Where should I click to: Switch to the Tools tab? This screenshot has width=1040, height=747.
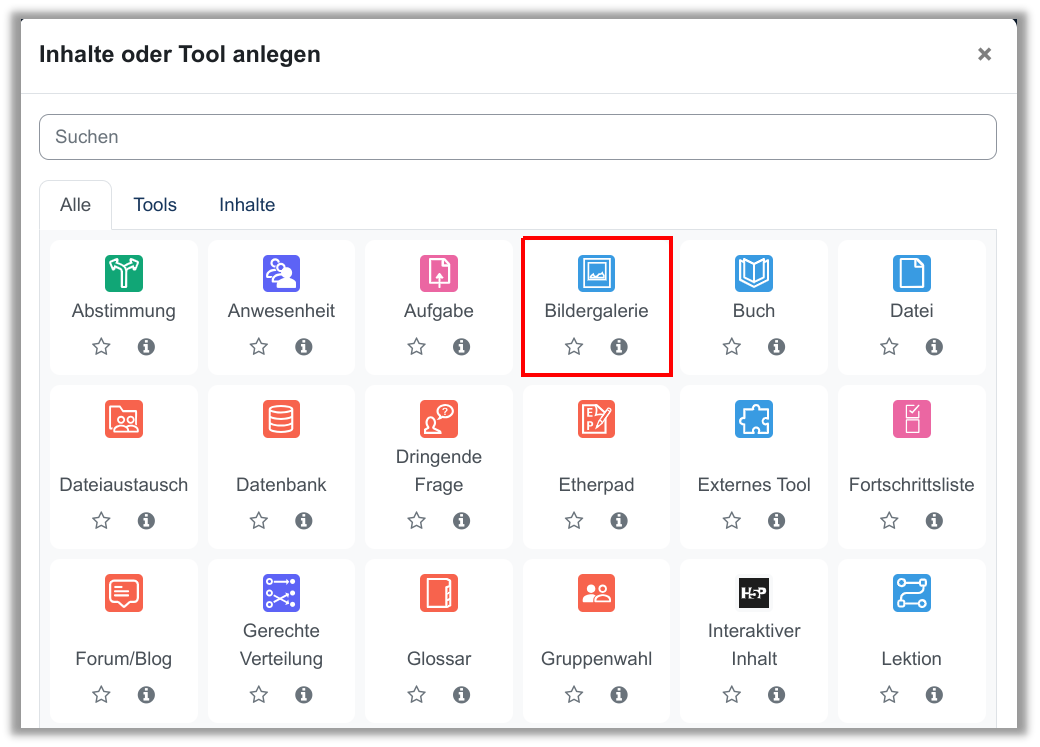pos(155,205)
